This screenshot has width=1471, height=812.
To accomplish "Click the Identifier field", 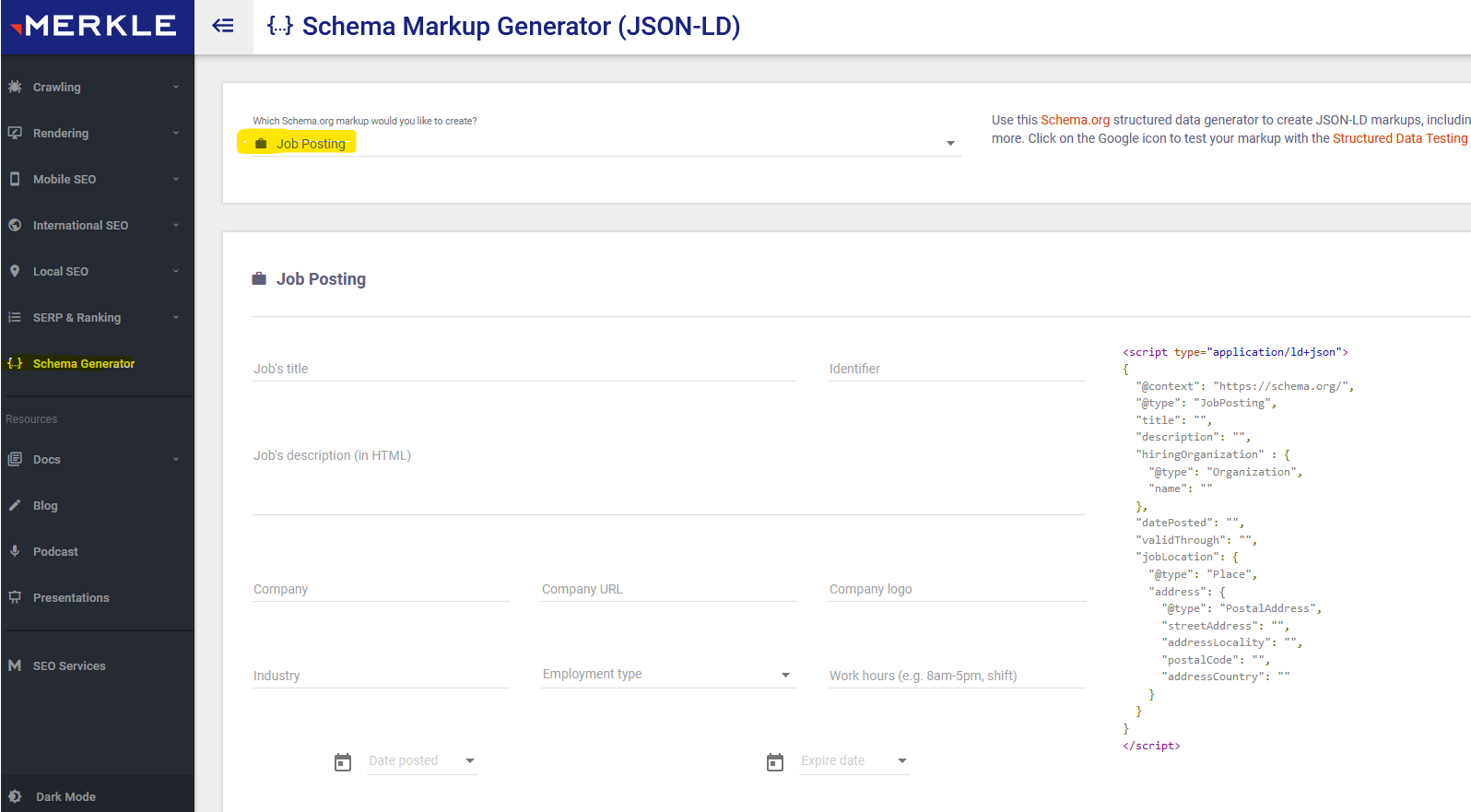I will 957,369.
